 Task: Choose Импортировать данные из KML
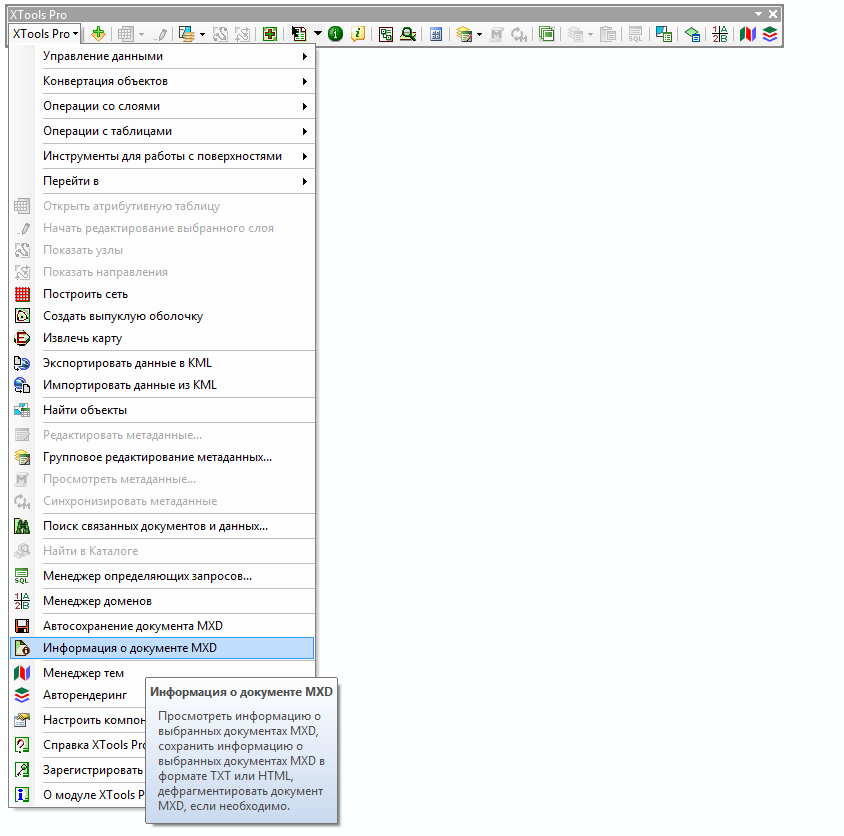[162, 385]
